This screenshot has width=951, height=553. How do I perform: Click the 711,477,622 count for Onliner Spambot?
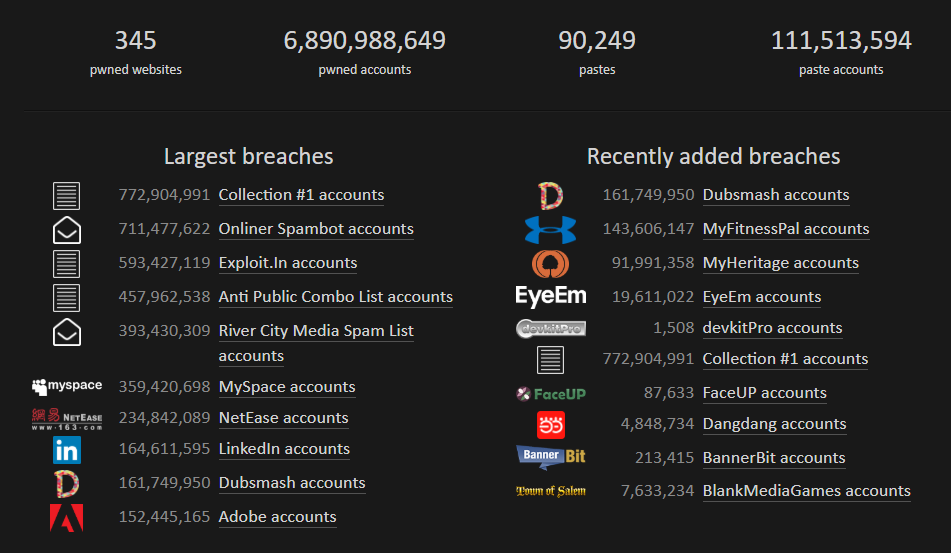point(164,229)
